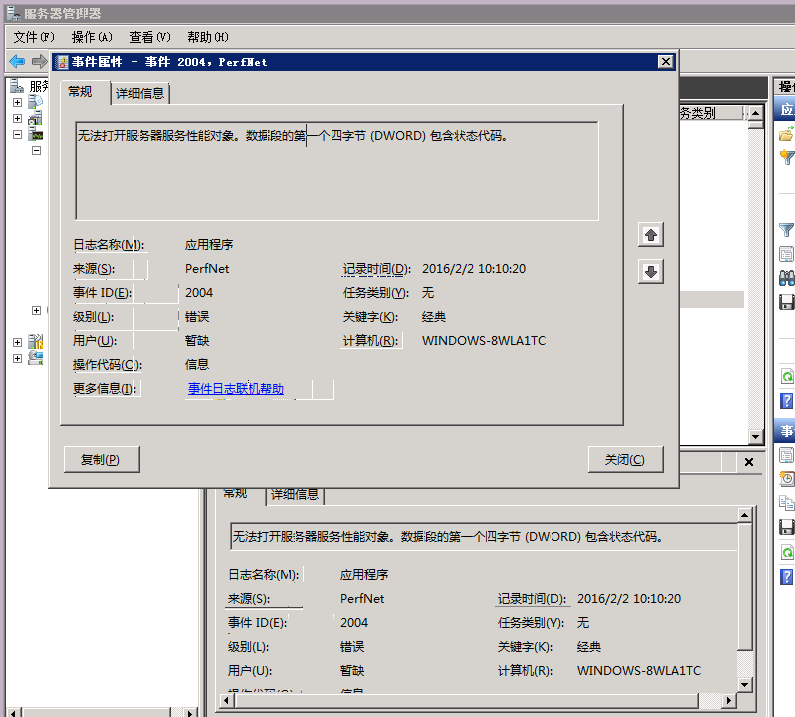Switch to the 详细信息 tab in event dialog
795x717 pixels.
click(140, 93)
